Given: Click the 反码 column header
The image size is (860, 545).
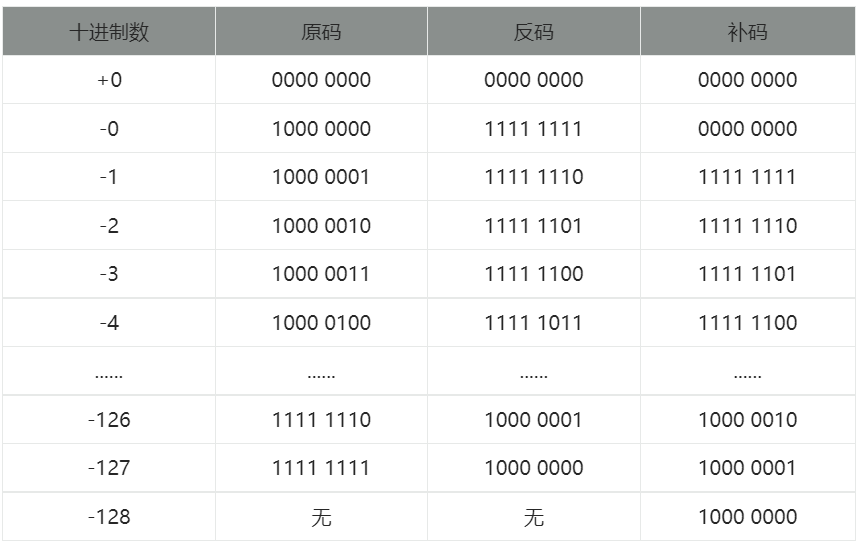Looking at the screenshot, I should pyautogui.click(x=534, y=32).
